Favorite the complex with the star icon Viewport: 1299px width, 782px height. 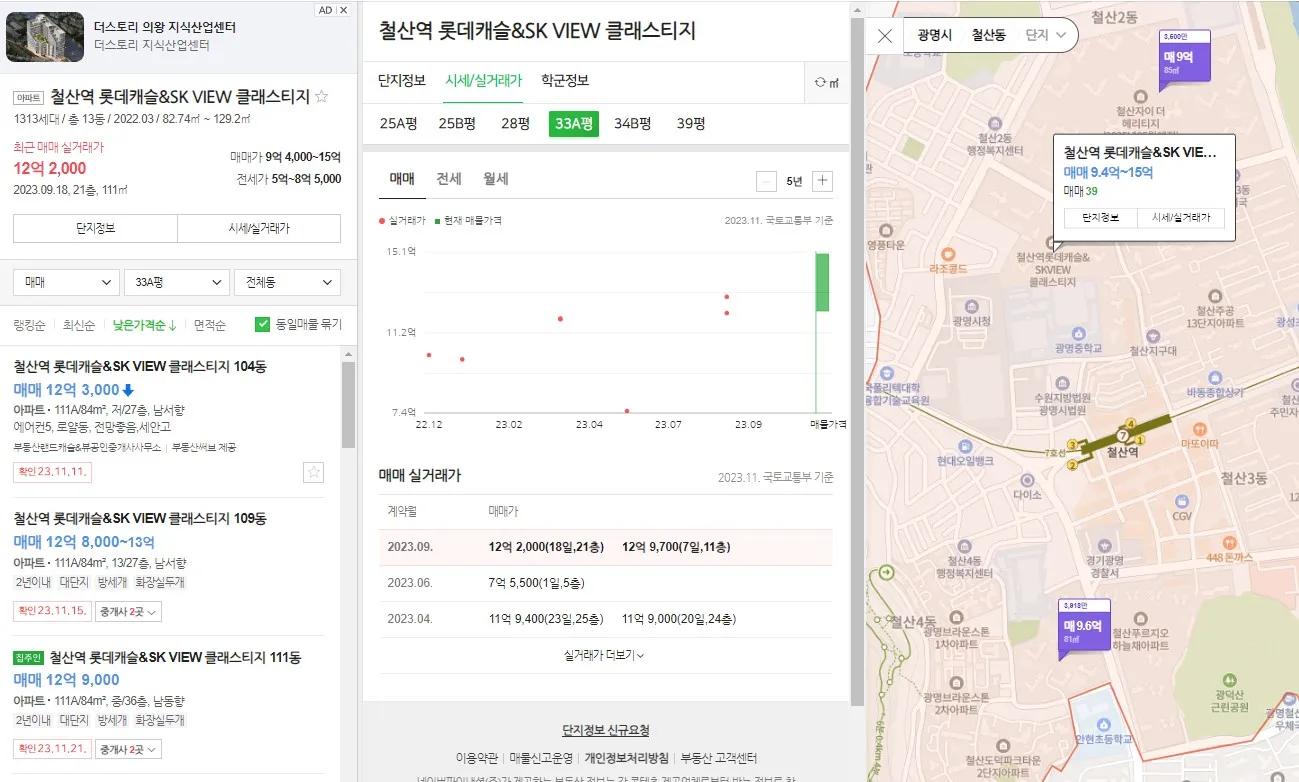point(321,97)
